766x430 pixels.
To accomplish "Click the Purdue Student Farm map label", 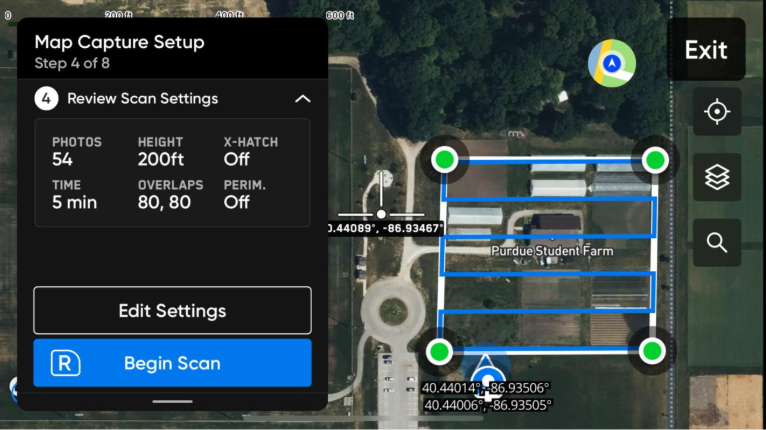I will [552, 251].
